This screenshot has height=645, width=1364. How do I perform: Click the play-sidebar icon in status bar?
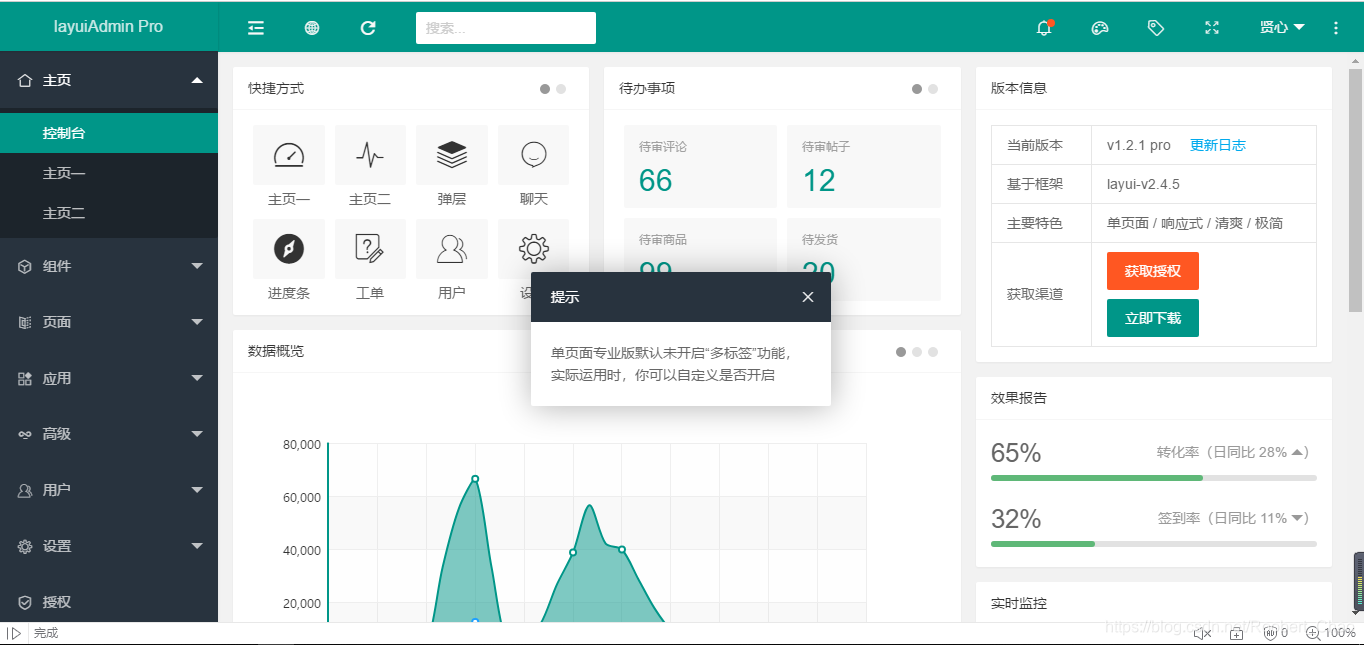click(x=13, y=633)
